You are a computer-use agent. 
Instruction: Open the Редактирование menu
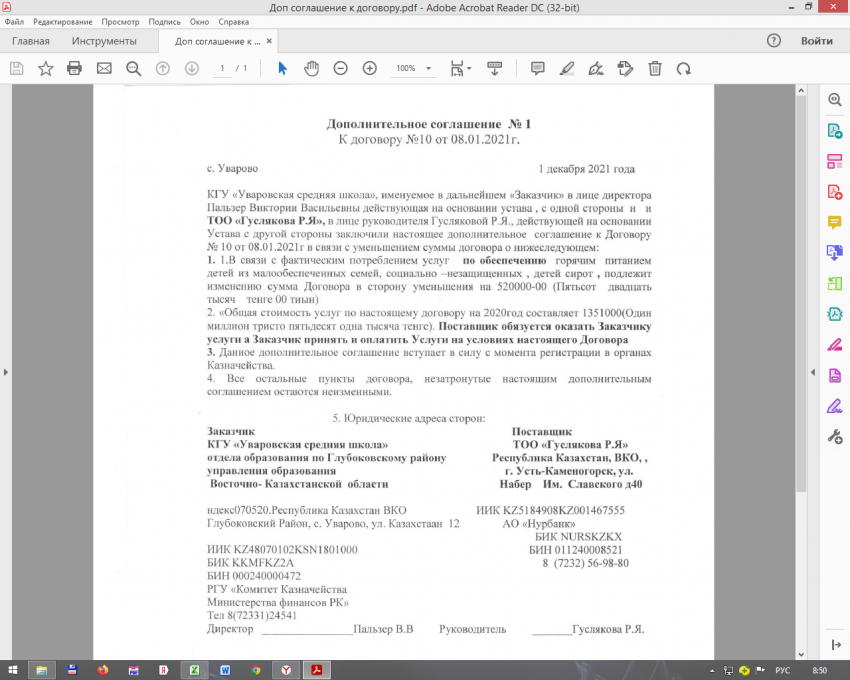click(62, 22)
